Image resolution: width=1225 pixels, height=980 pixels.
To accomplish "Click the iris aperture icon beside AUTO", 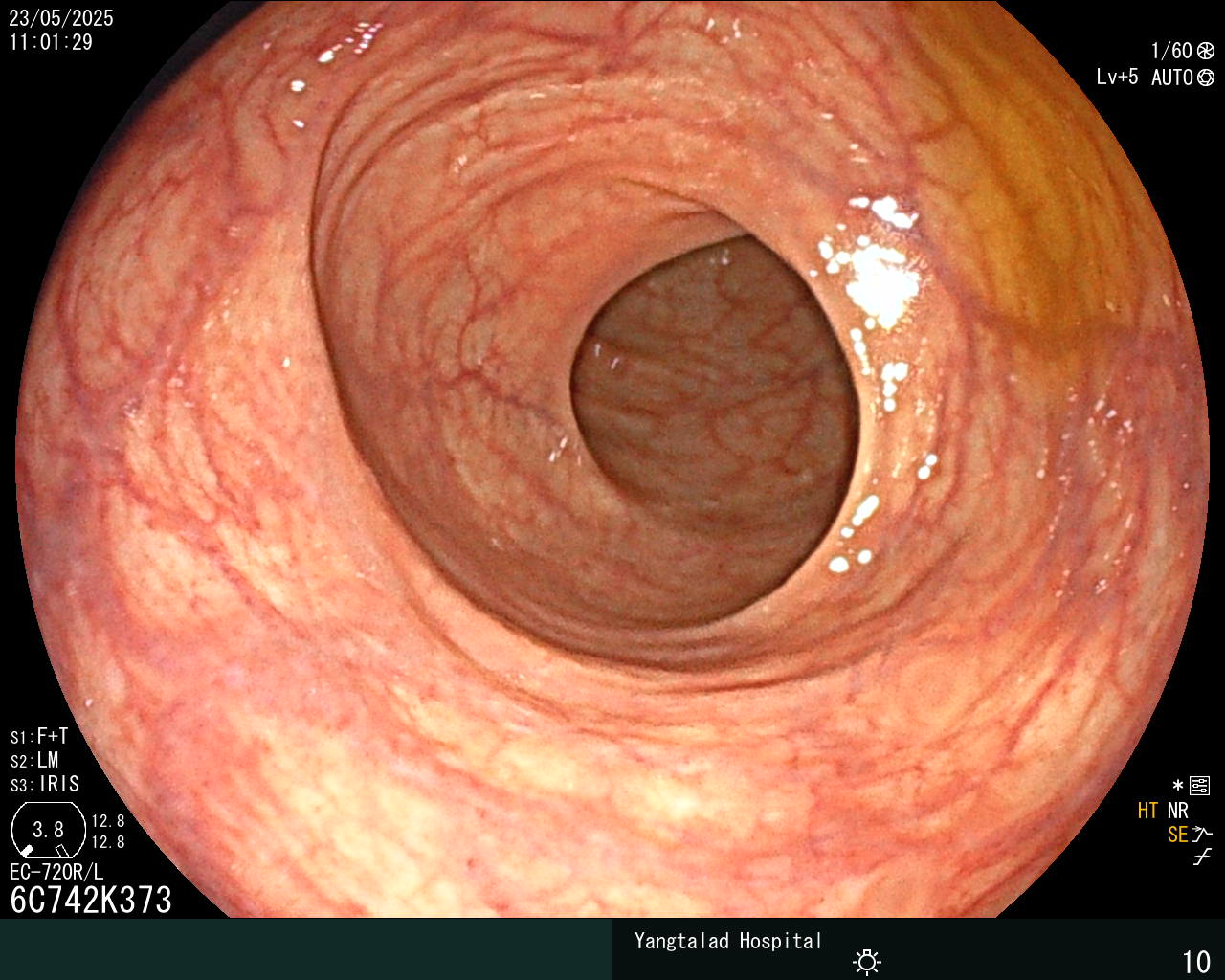I will [x=1206, y=78].
